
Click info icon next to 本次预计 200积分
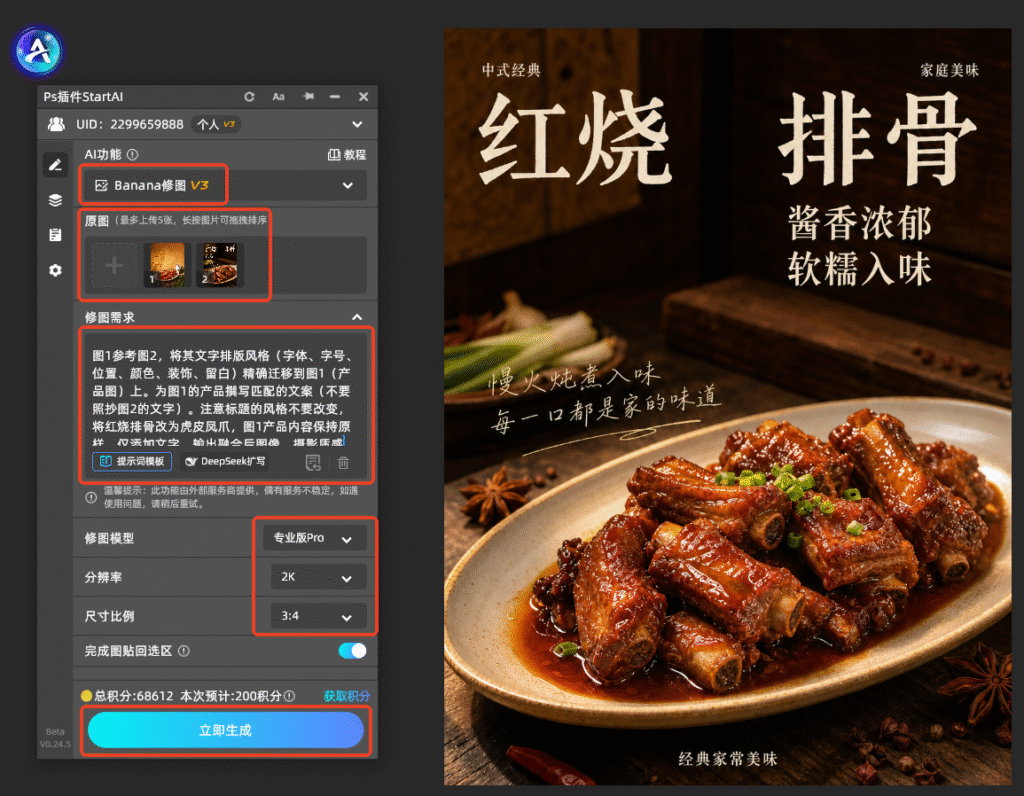point(289,696)
